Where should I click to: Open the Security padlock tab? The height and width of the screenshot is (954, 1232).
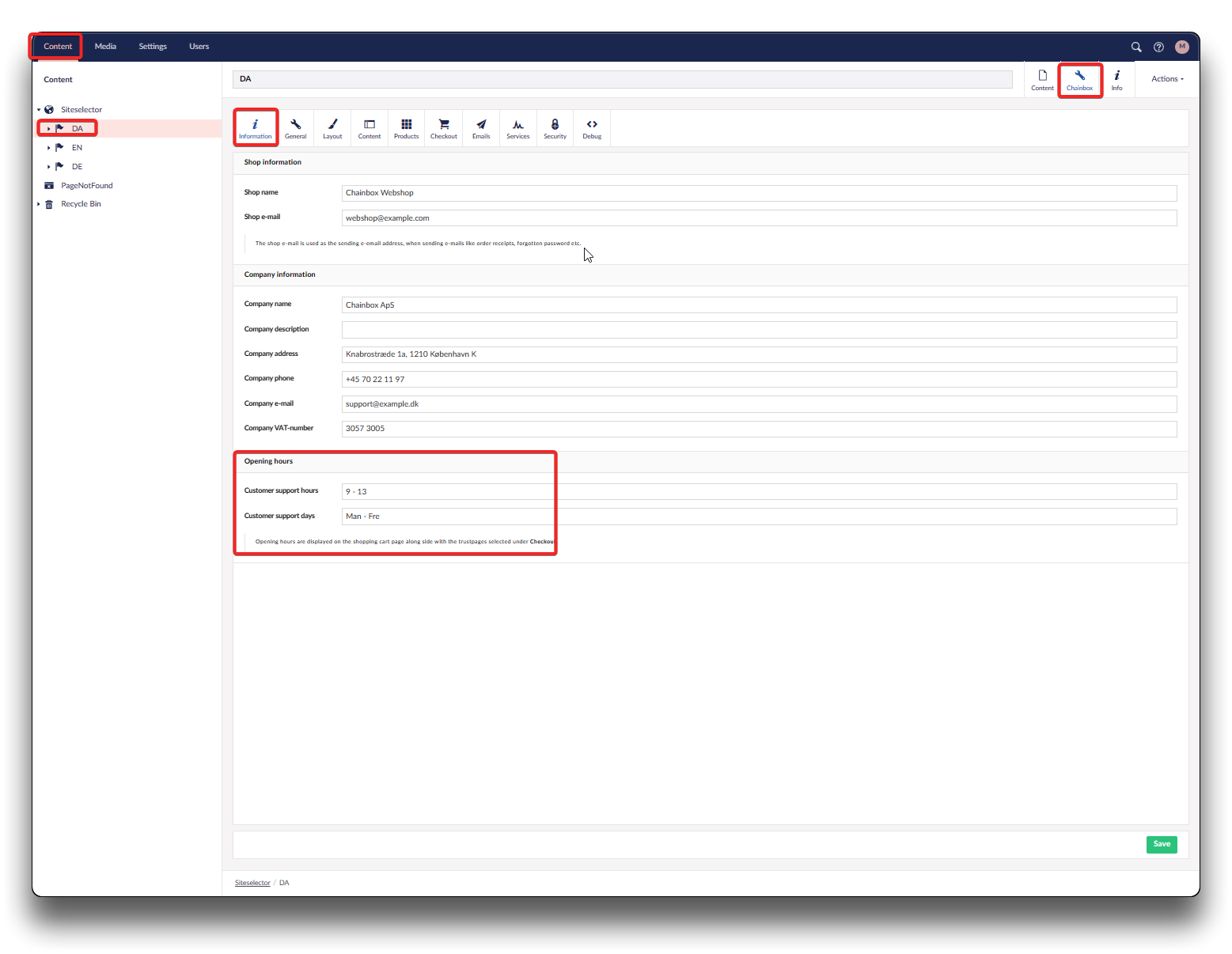pyautogui.click(x=555, y=128)
